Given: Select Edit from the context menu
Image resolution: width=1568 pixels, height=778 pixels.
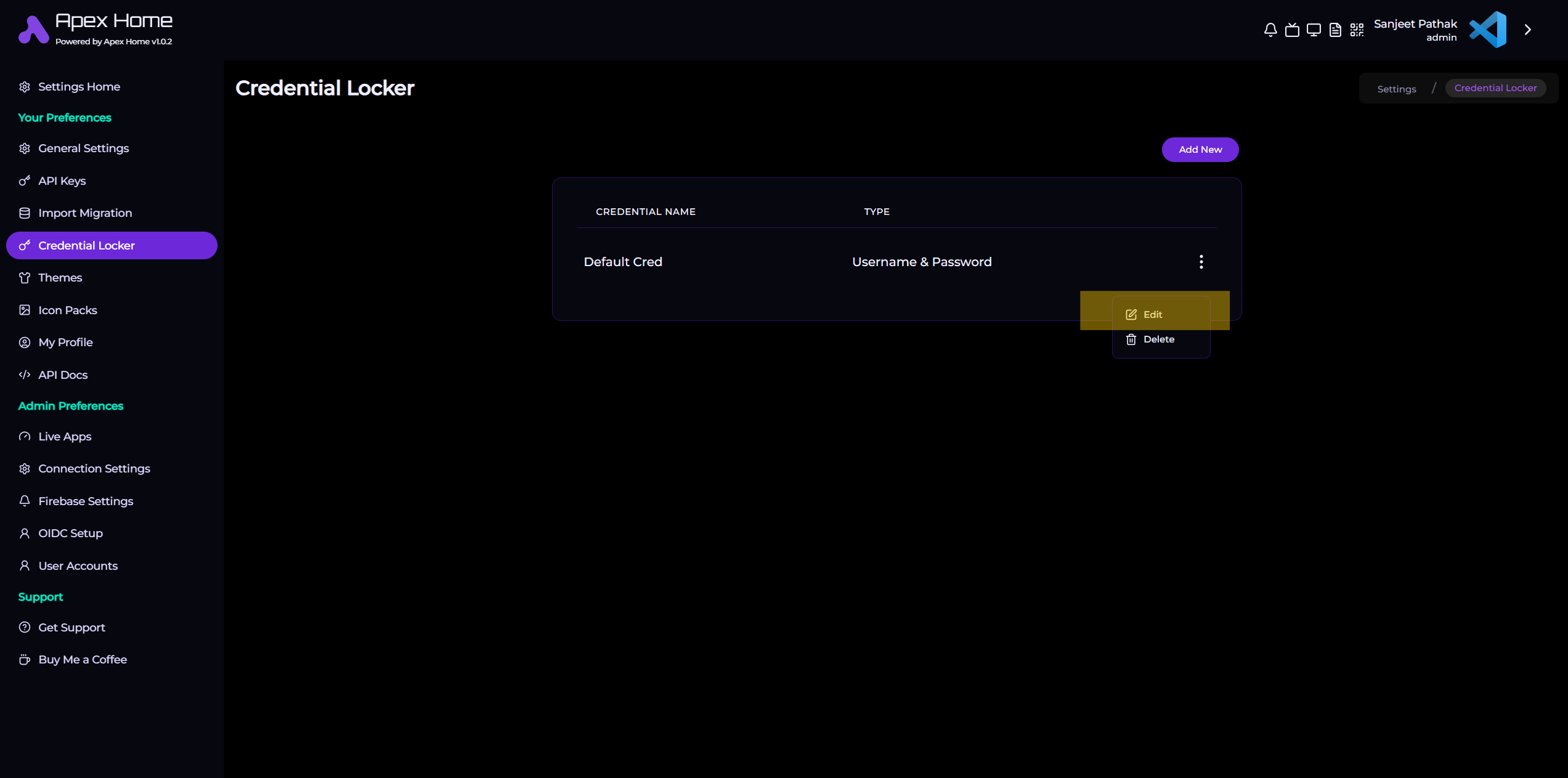Looking at the screenshot, I should click(1152, 314).
